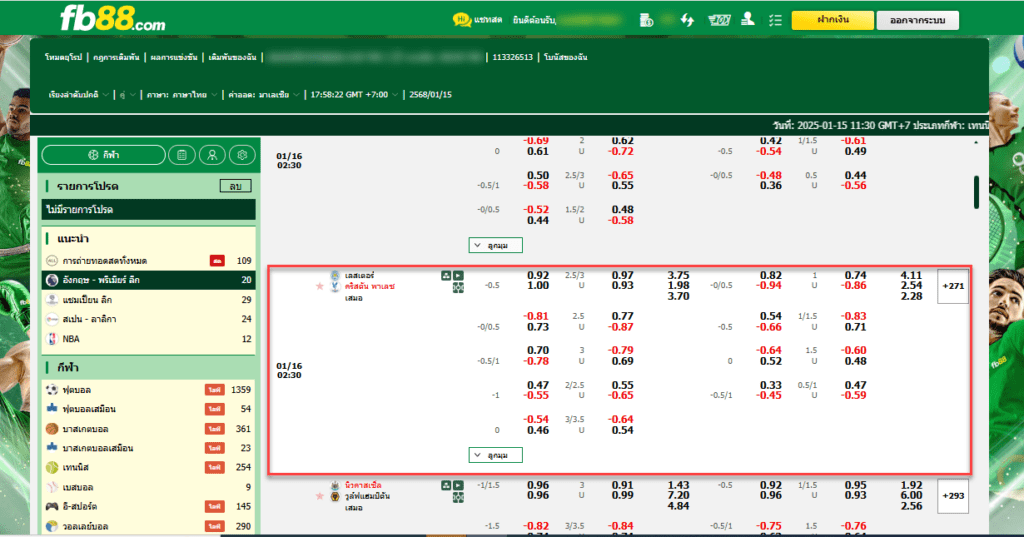Select the NBA league row
Viewport: 1024px width, 537px height.
149,338
